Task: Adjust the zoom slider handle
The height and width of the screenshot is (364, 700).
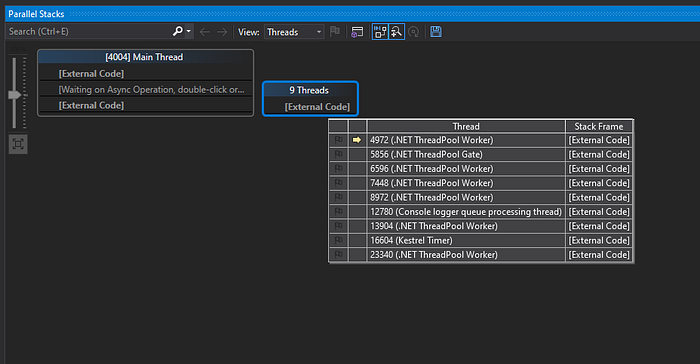Action: click(x=14, y=95)
